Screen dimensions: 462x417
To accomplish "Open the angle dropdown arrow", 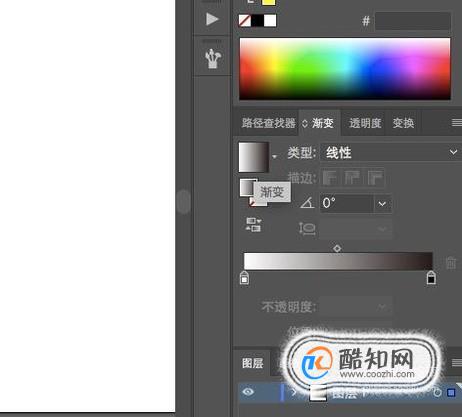I will pyautogui.click(x=382, y=203).
